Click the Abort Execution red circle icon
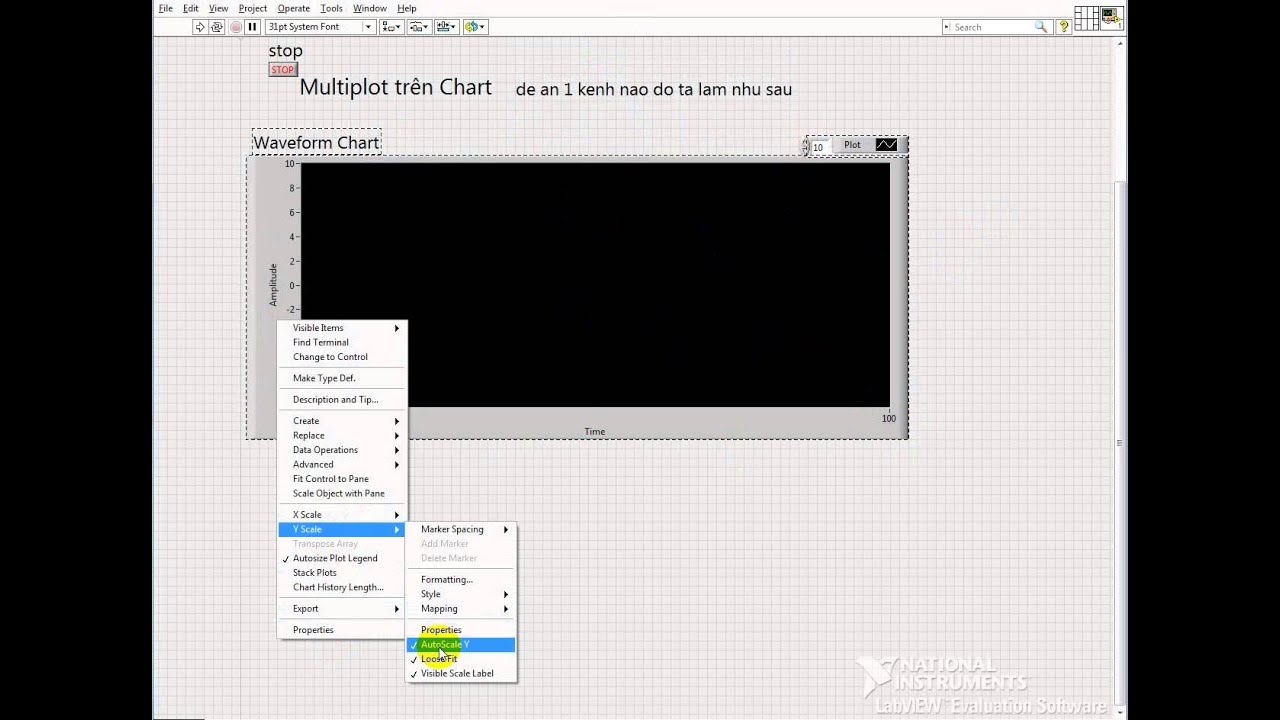Viewport: 1280px width, 720px height. click(235, 27)
